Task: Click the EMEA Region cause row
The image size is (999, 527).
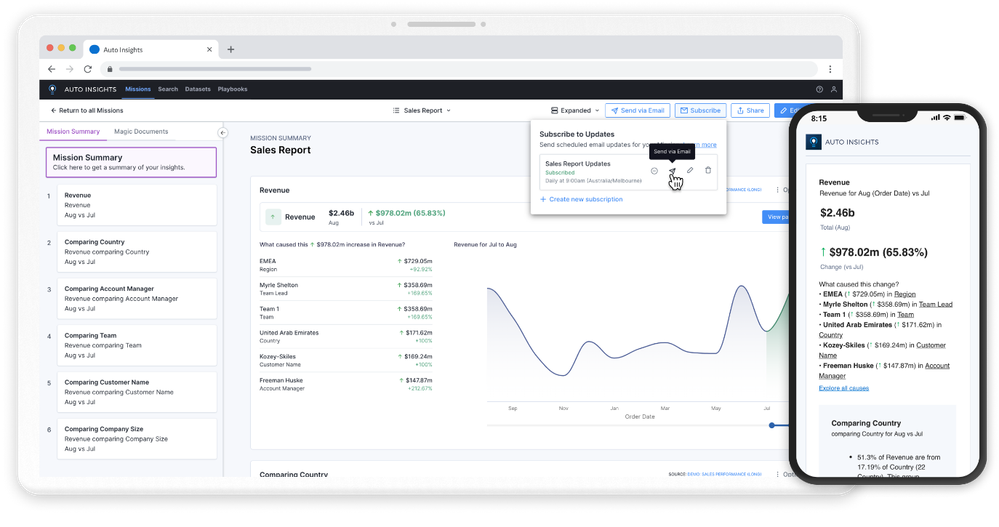Action: (346, 265)
